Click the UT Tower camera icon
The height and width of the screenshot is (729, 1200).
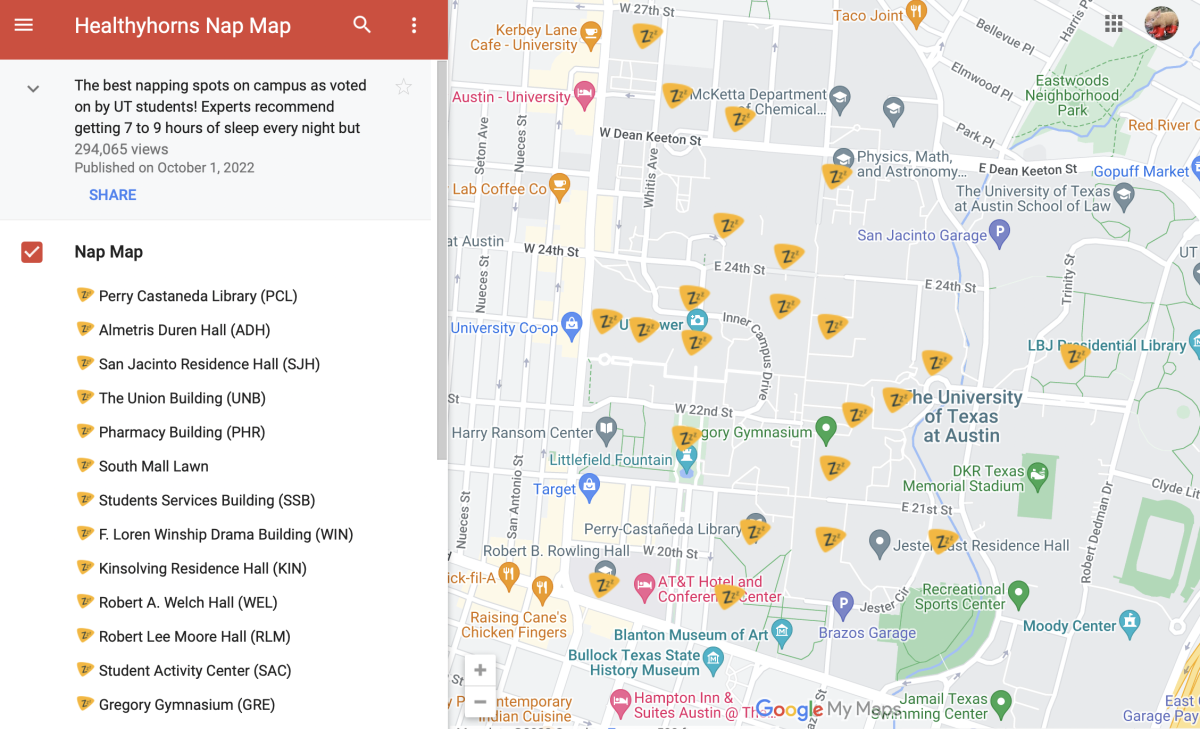click(697, 320)
